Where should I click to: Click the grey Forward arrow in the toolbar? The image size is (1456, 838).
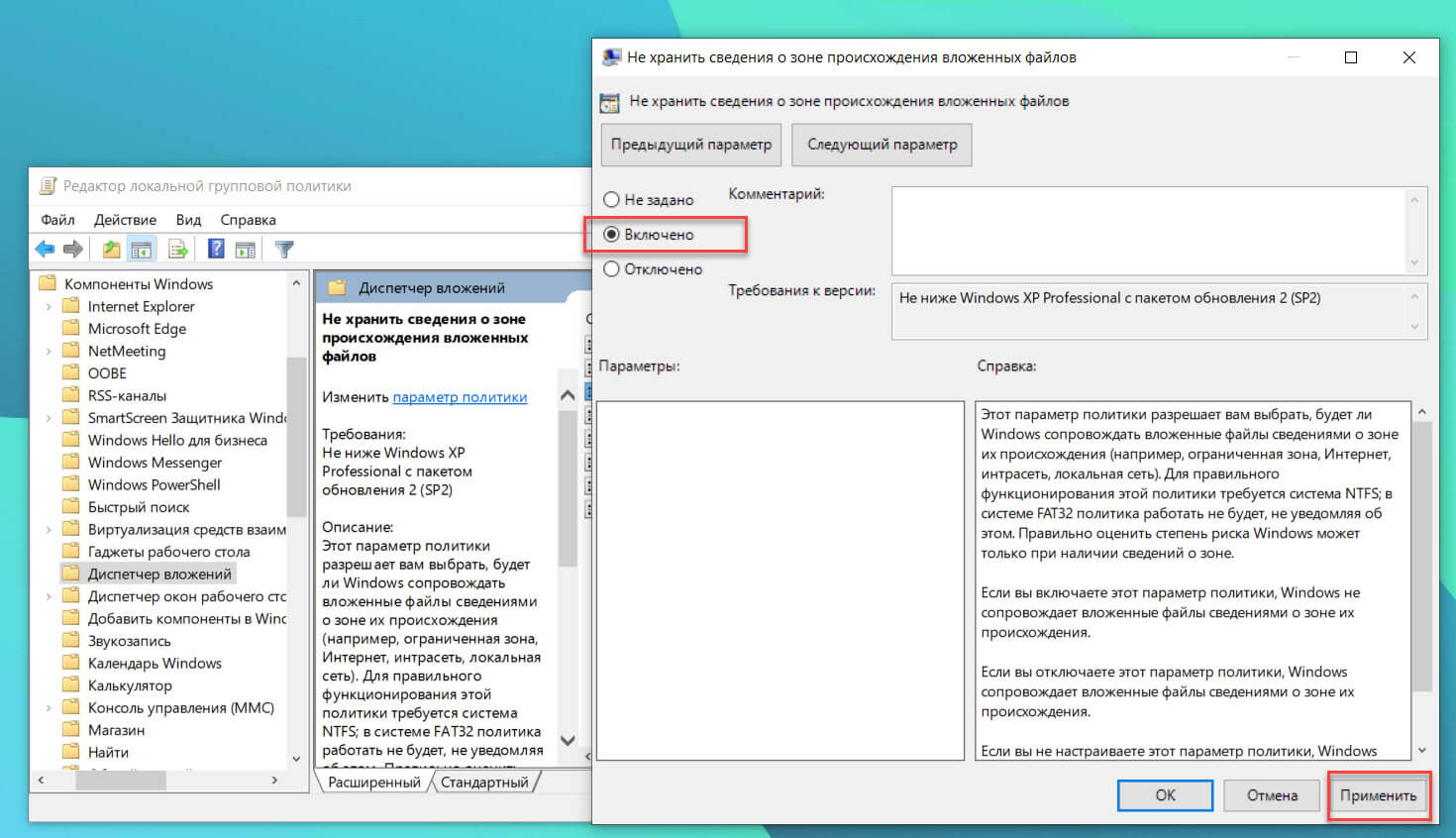point(72,250)
